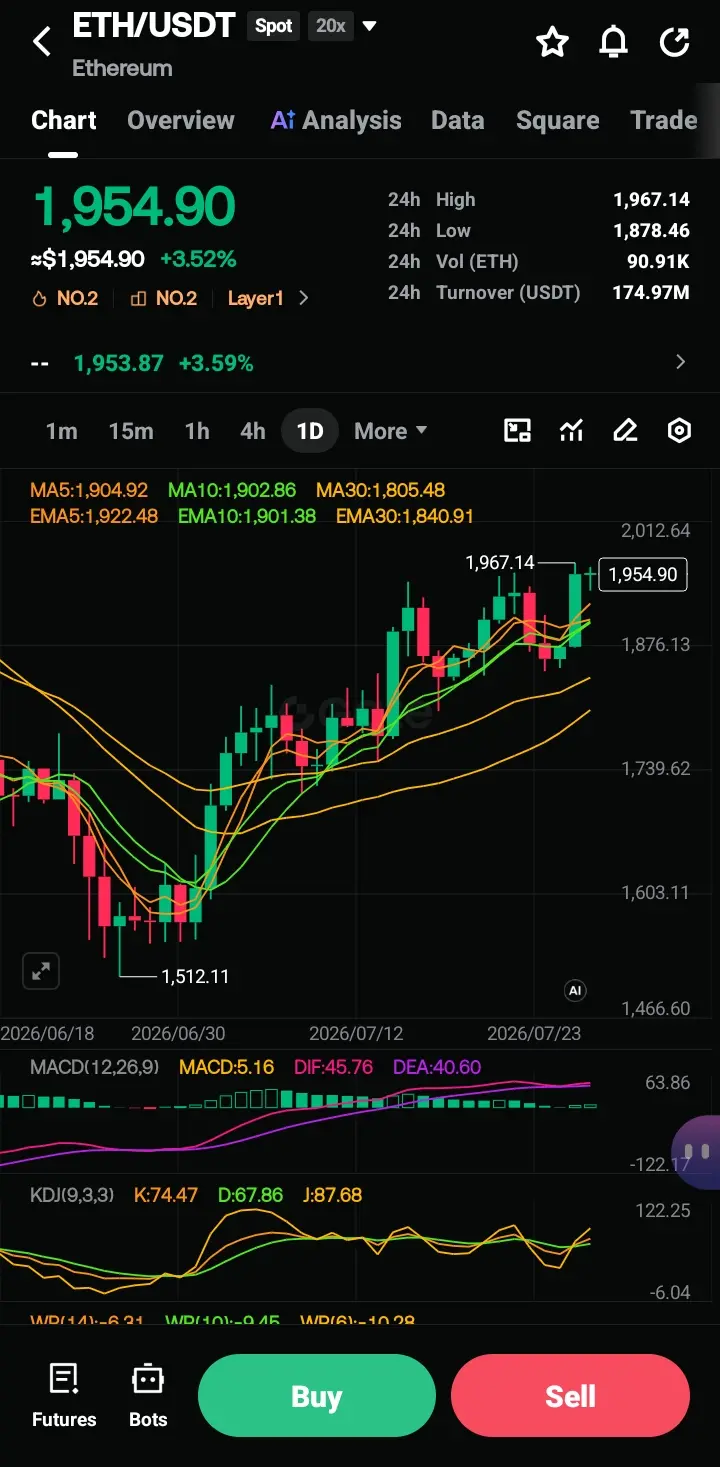Switch to the Overview tab
Viewport: 720px width, 1467px height.
[181, 120]
